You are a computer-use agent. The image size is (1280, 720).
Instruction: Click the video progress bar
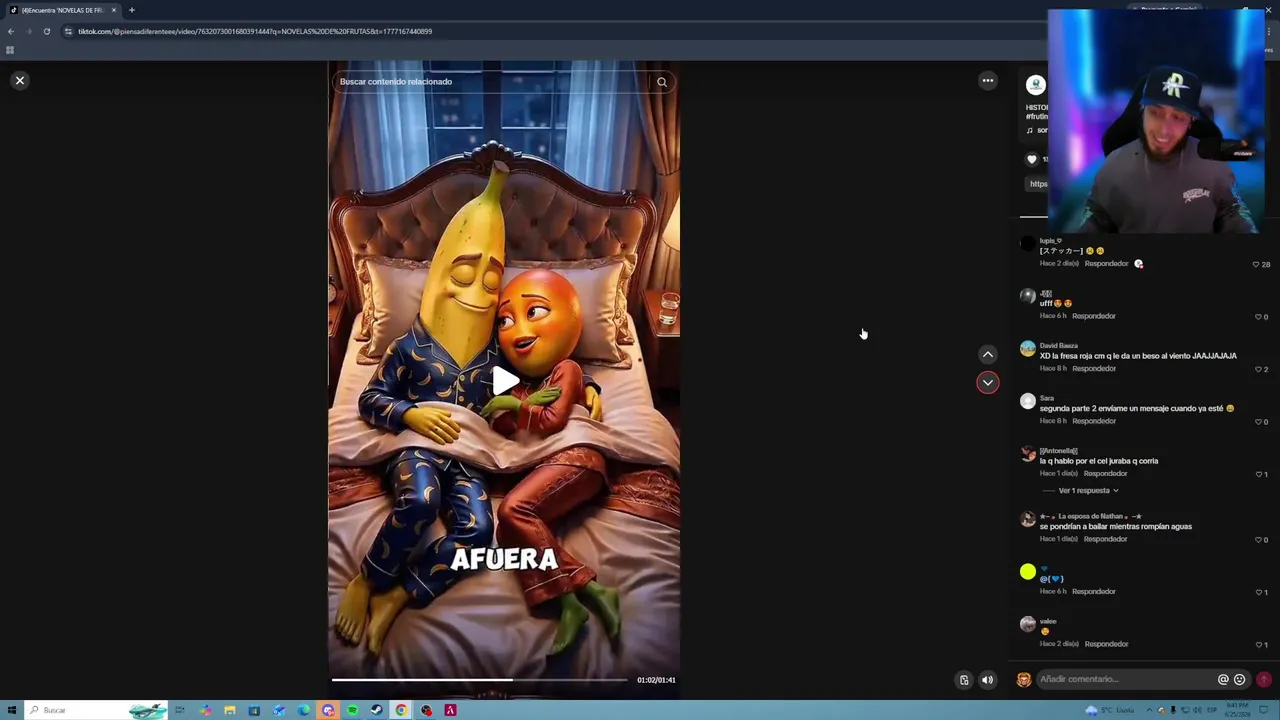pos(480,680)
